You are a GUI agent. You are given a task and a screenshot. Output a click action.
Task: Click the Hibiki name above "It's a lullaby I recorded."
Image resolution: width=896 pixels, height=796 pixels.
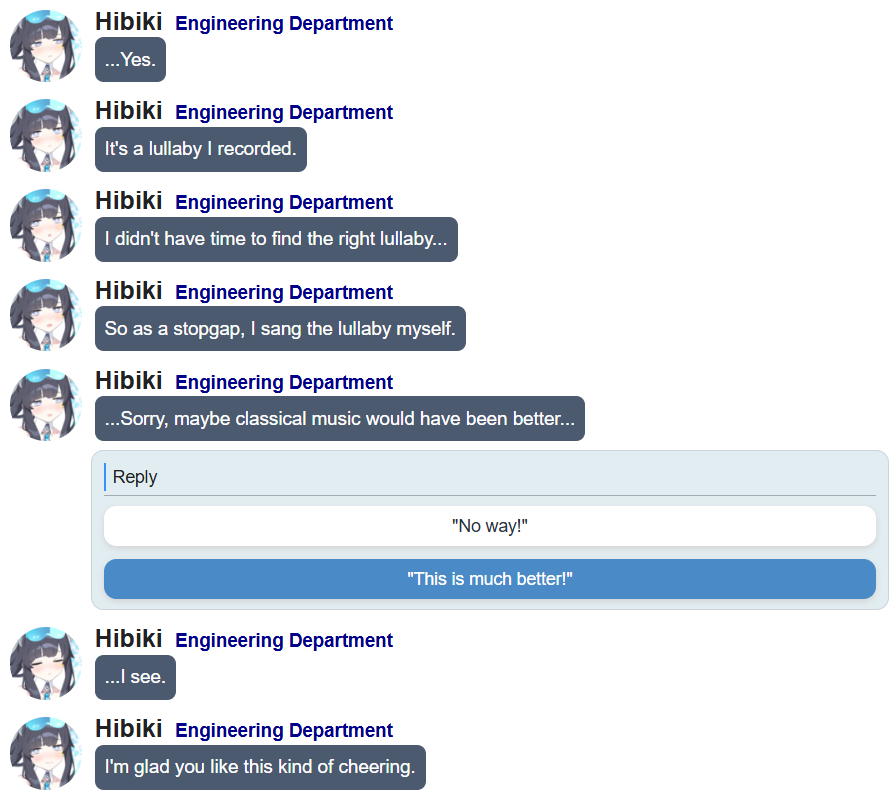pos(129,111)
